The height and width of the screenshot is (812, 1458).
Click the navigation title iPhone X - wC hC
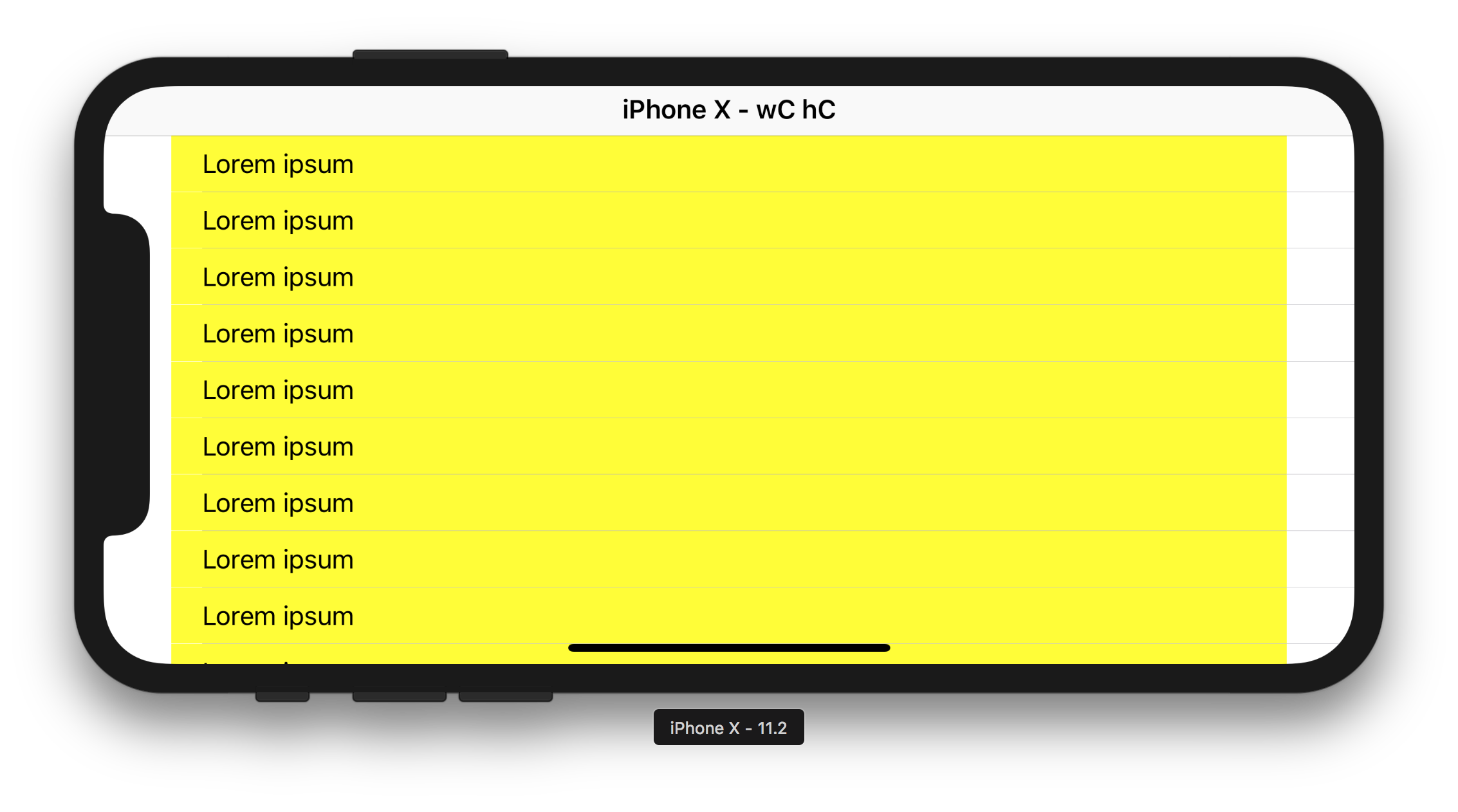[728, 109]
